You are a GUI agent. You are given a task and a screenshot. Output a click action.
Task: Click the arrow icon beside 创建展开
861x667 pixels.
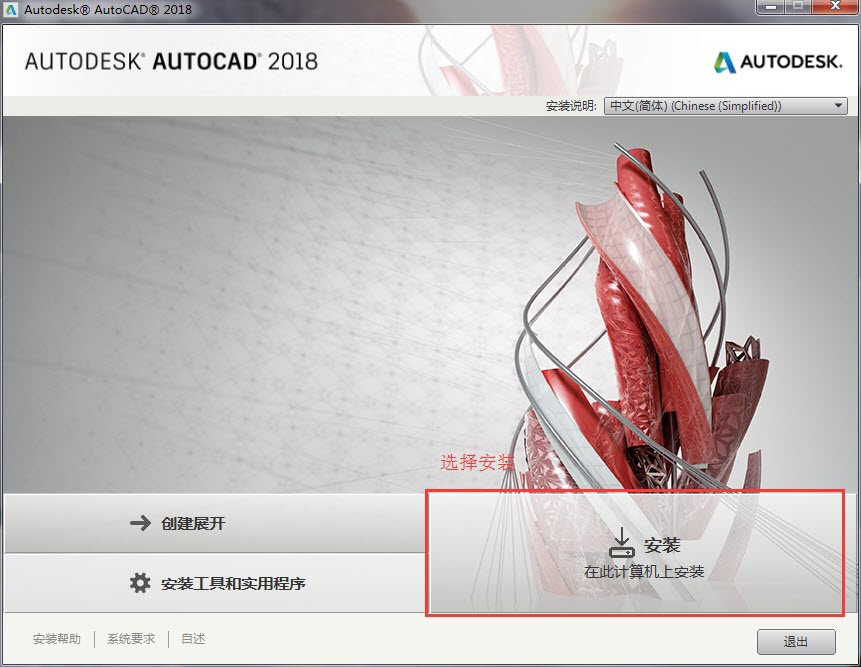(x=140, y=523)
